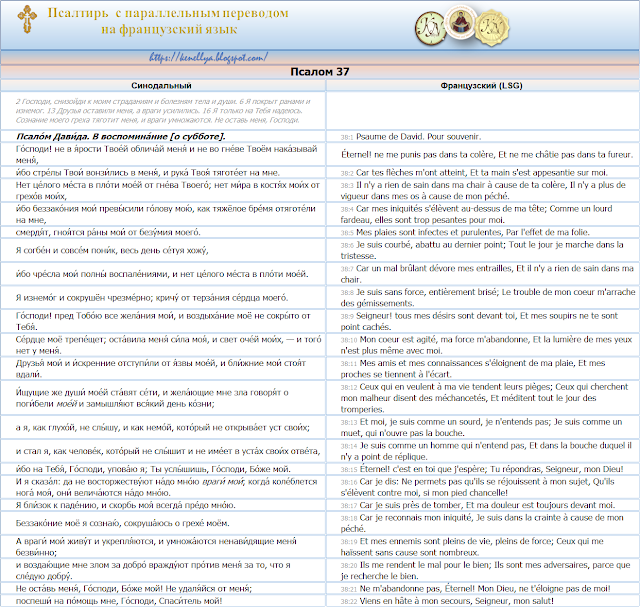
Task: Click verse А враги мои живут
Action: [156, 546]
